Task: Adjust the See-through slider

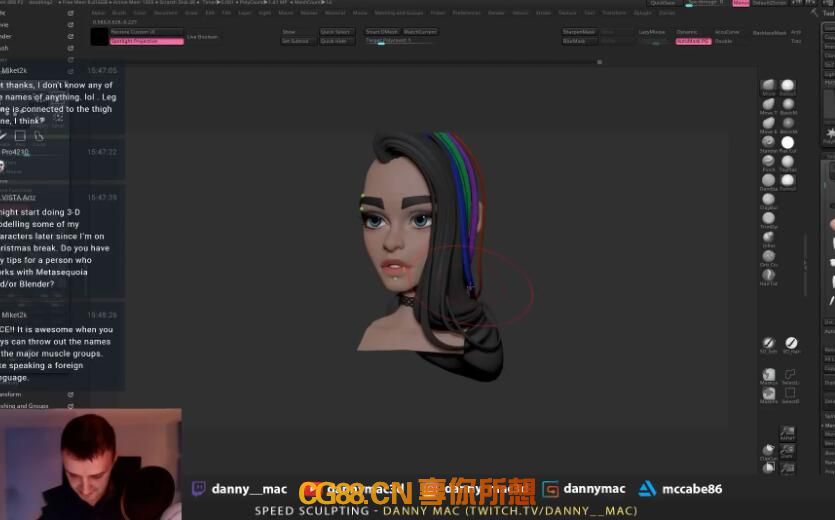Action: pyautogui.click(x=704, y=3)
